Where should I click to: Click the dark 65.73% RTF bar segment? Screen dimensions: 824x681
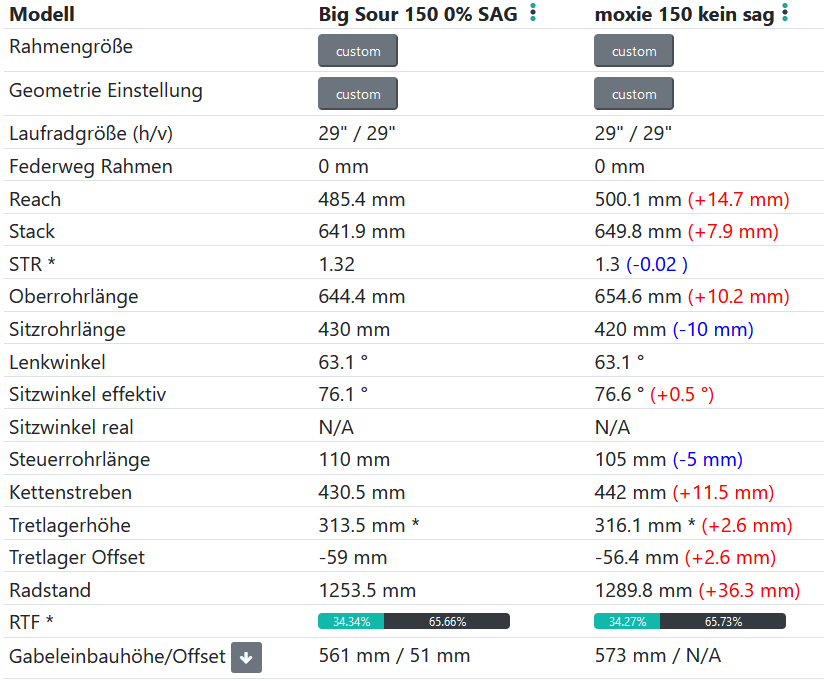click(x=723, y=621)
